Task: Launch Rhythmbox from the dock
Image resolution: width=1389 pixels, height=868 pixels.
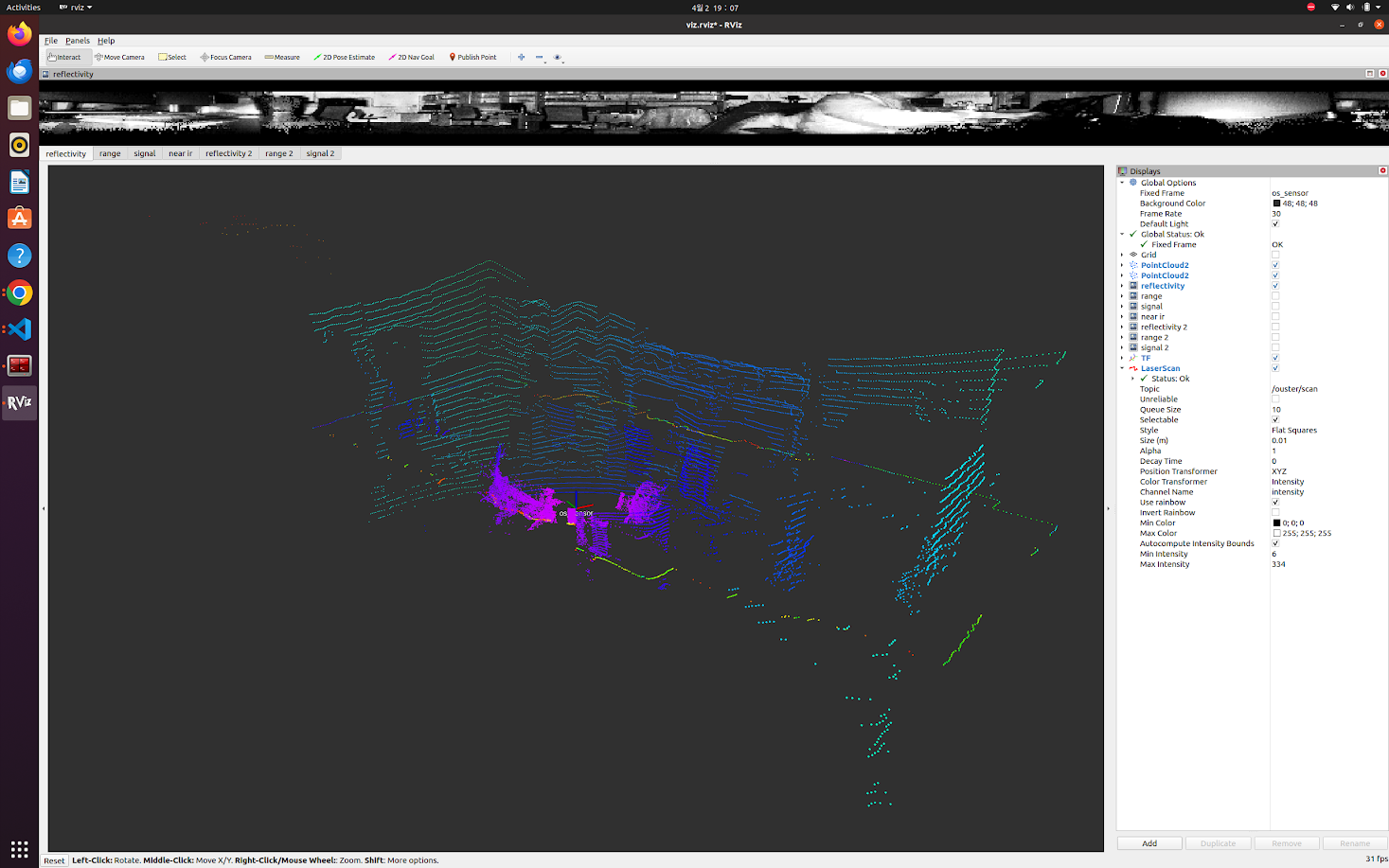Action: pyautogui.click(x=19, y=145)
